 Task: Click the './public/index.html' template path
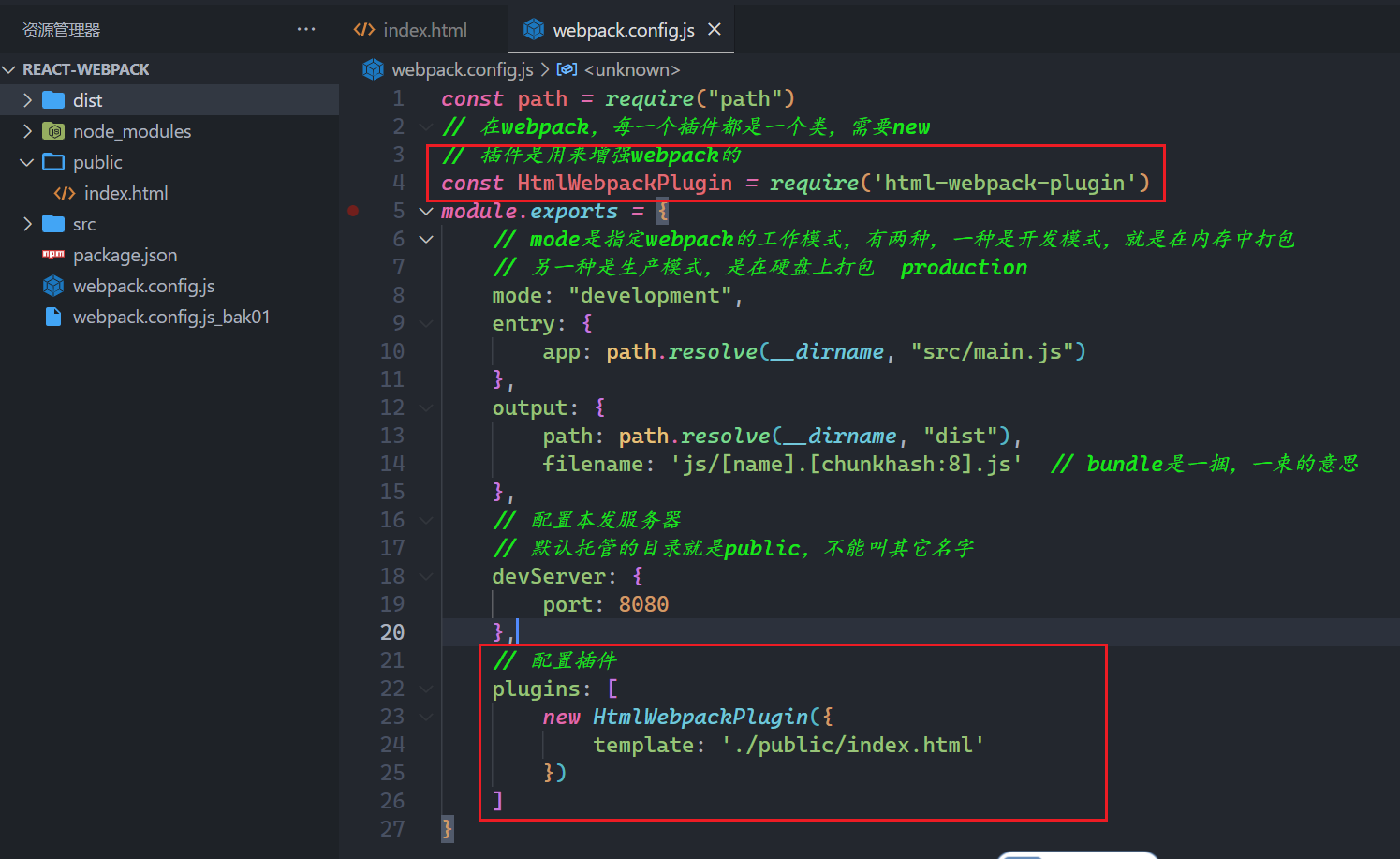[x=852, y=745]
